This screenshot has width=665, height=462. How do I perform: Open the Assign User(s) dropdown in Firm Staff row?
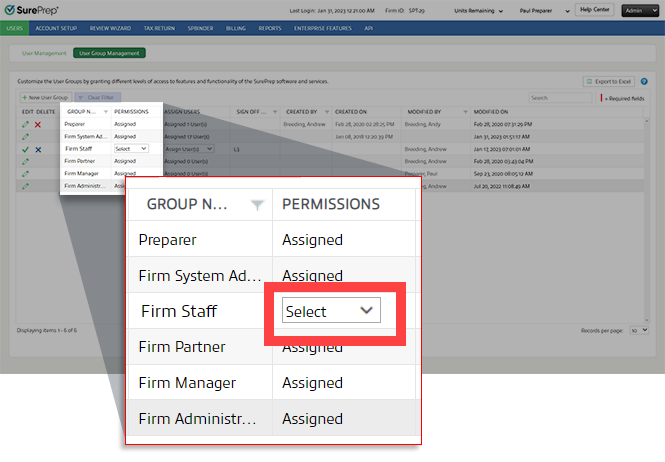pyautogui.click(x=189, y=149)
